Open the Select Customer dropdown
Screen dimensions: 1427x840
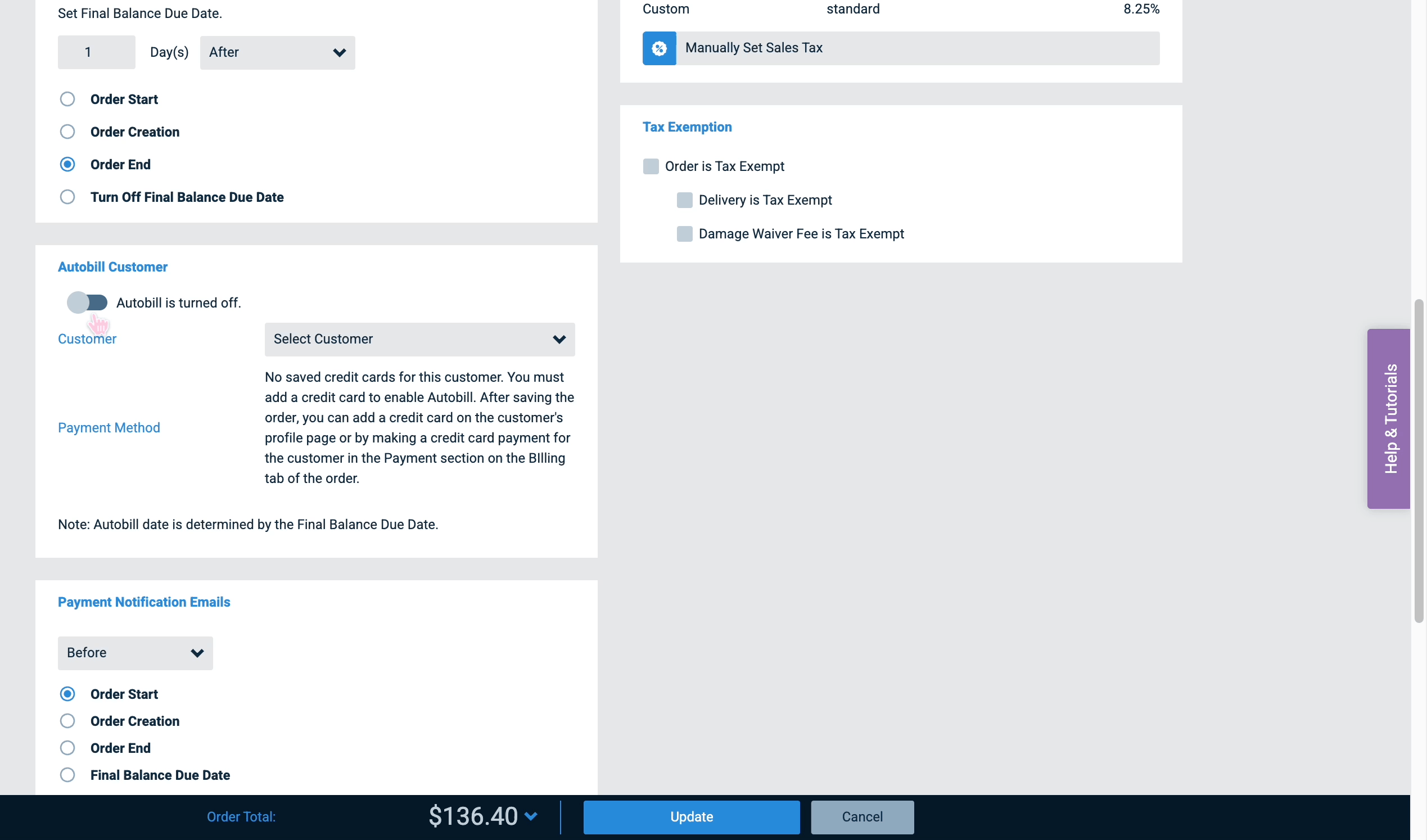pyautogui.click(x=419, y=339)
